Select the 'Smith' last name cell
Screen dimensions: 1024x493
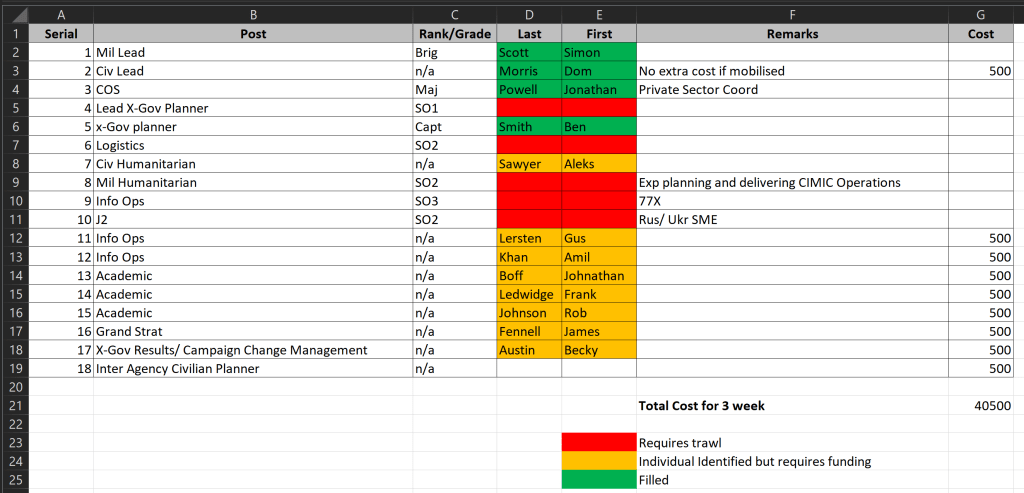coord(529,127)
